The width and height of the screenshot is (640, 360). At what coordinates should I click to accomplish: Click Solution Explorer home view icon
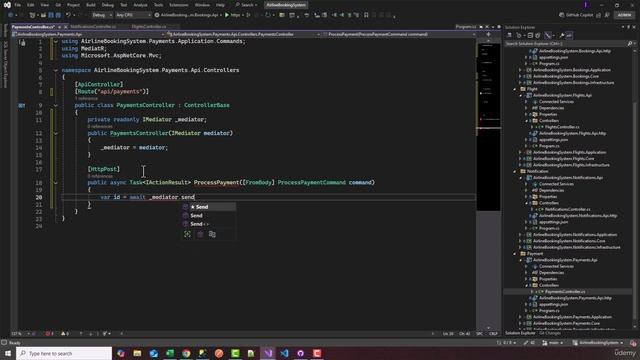pyautogui.click(x=509, y=36)
